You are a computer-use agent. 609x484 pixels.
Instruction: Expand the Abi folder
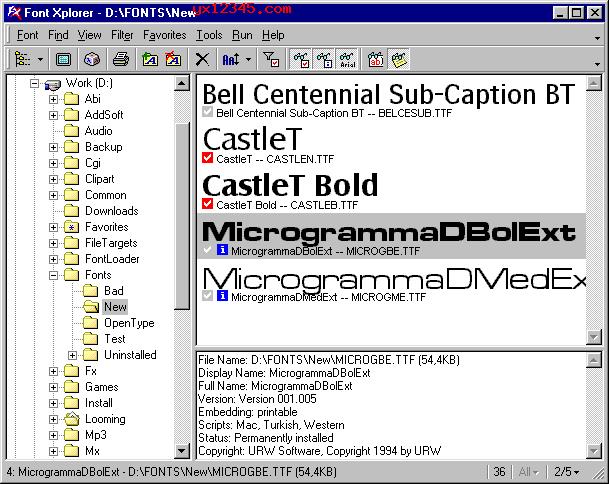(54, 99)
